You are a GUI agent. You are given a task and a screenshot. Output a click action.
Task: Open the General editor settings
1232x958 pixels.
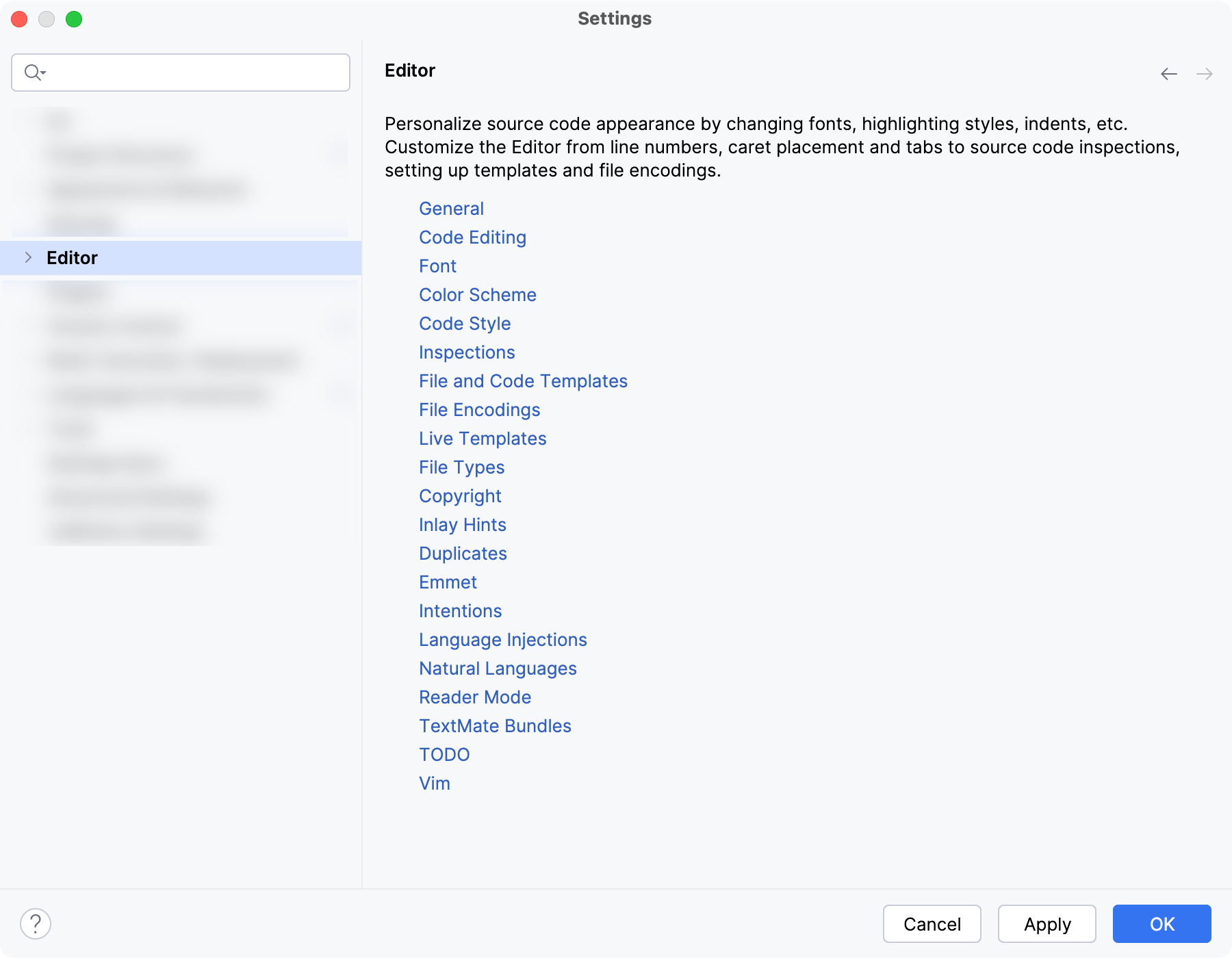coord(451,209)
